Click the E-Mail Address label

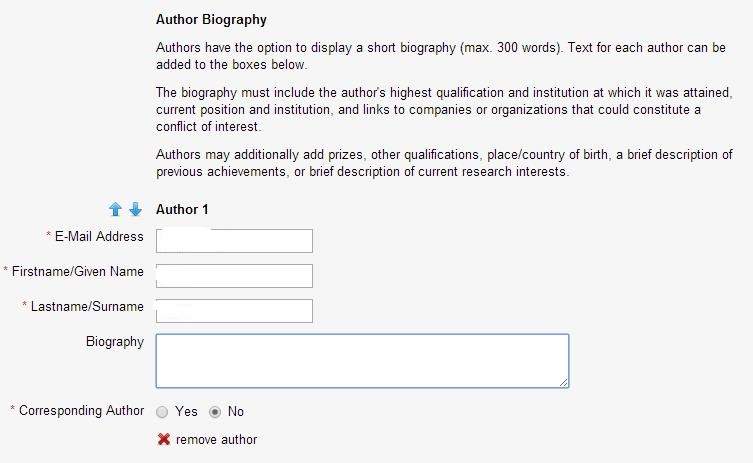pyautogui.click(x=99, y=237)
